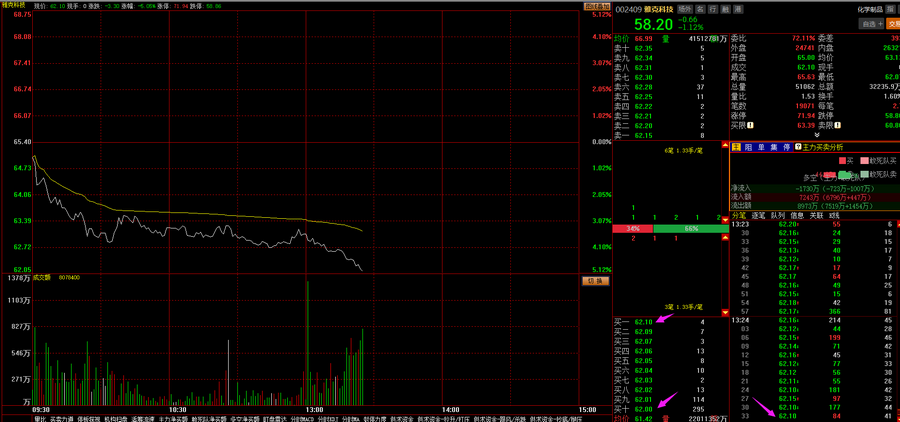
Task: Click the 净流入 -1730万 row
Action: [814, 188]
